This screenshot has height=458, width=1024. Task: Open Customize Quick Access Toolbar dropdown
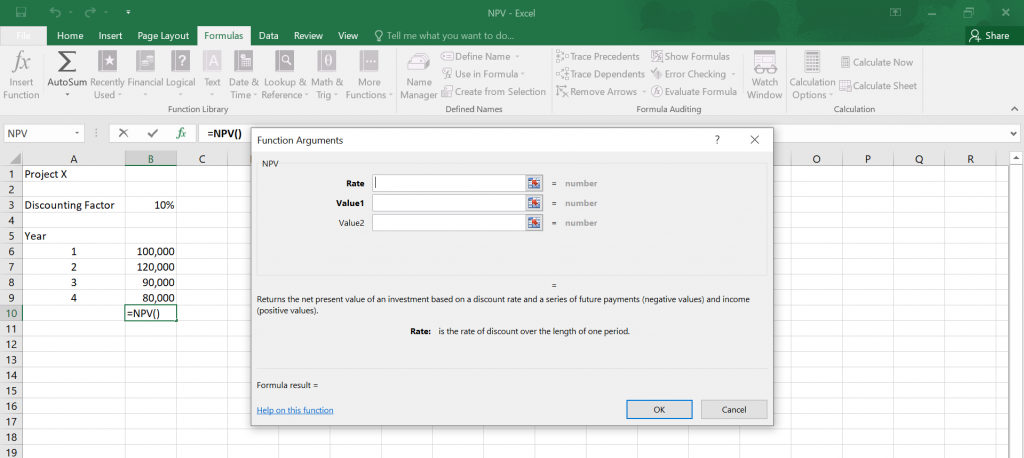pyautogui.click(x=128, y=12)
